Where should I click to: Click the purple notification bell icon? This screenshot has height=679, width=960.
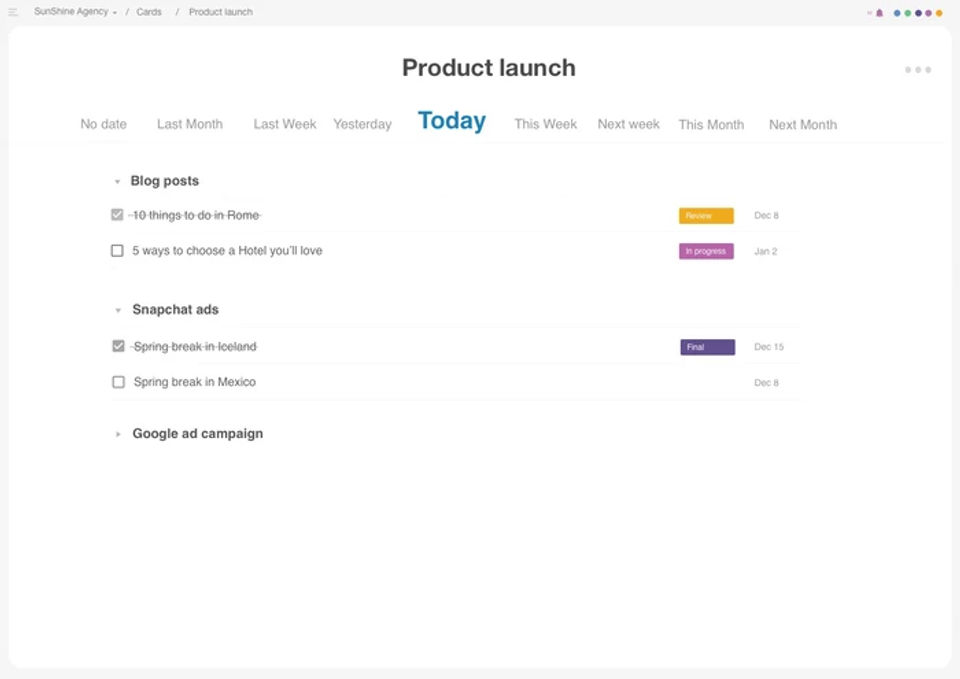[x=880, y=13]
